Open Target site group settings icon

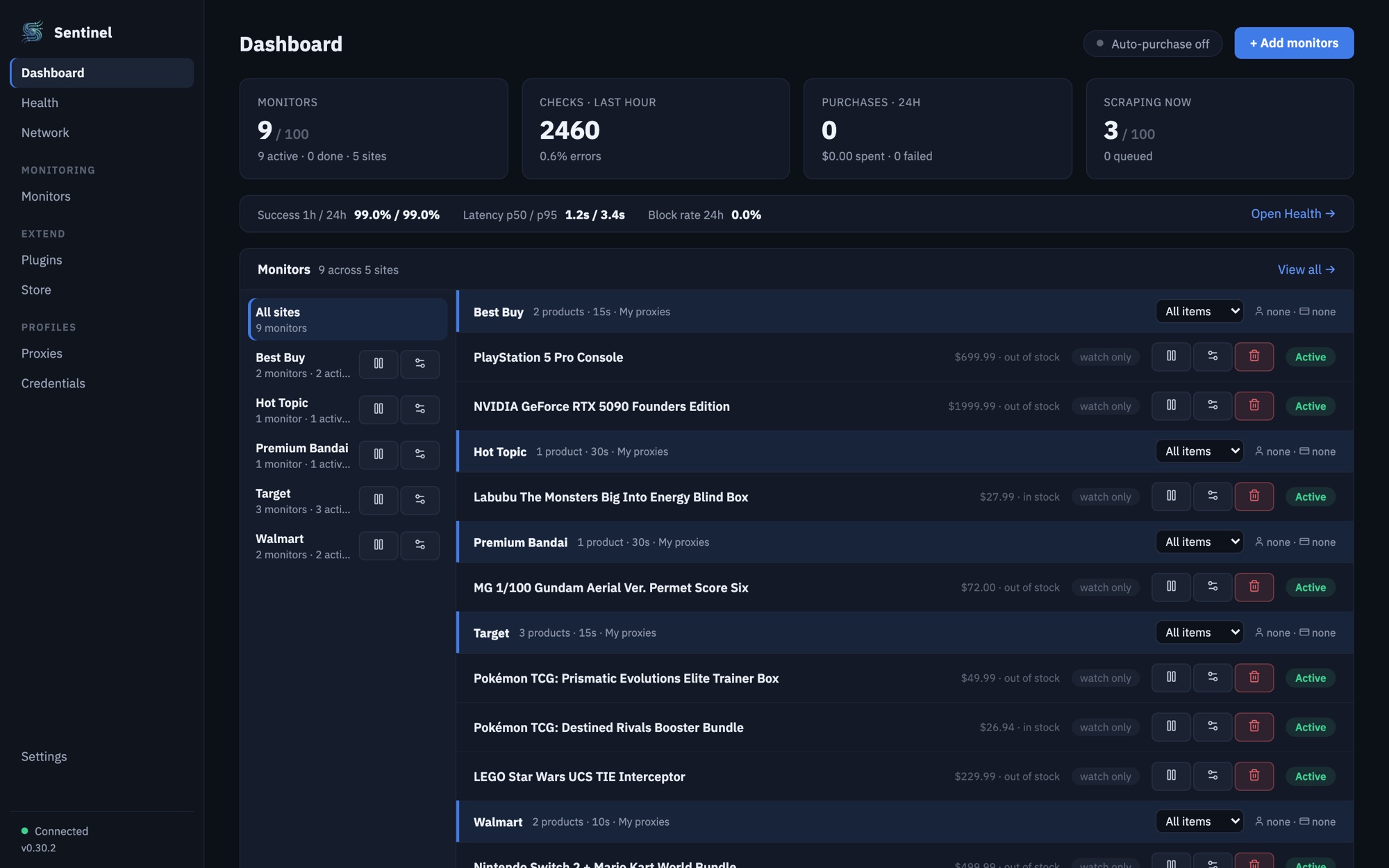coord(420,500)
